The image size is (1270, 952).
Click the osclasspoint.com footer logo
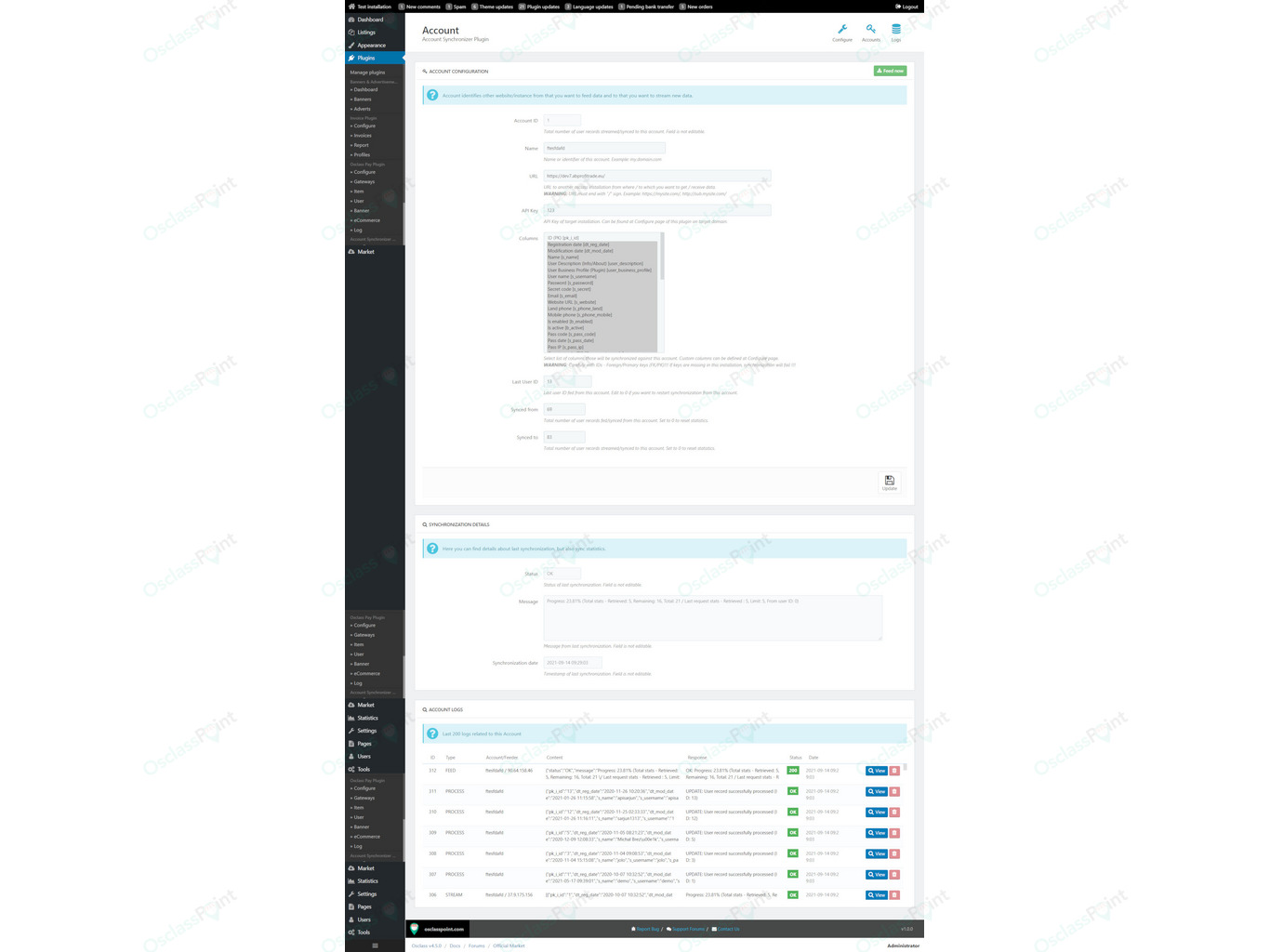click(x=437, y=929)
